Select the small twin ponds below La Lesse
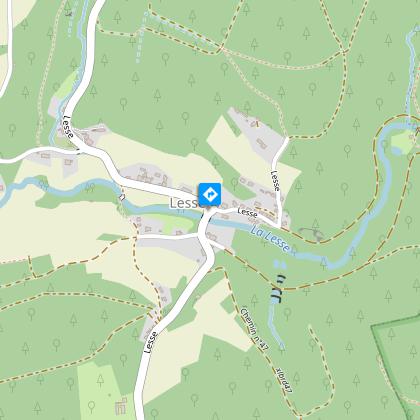420x420 pixels. pos(280,265)
